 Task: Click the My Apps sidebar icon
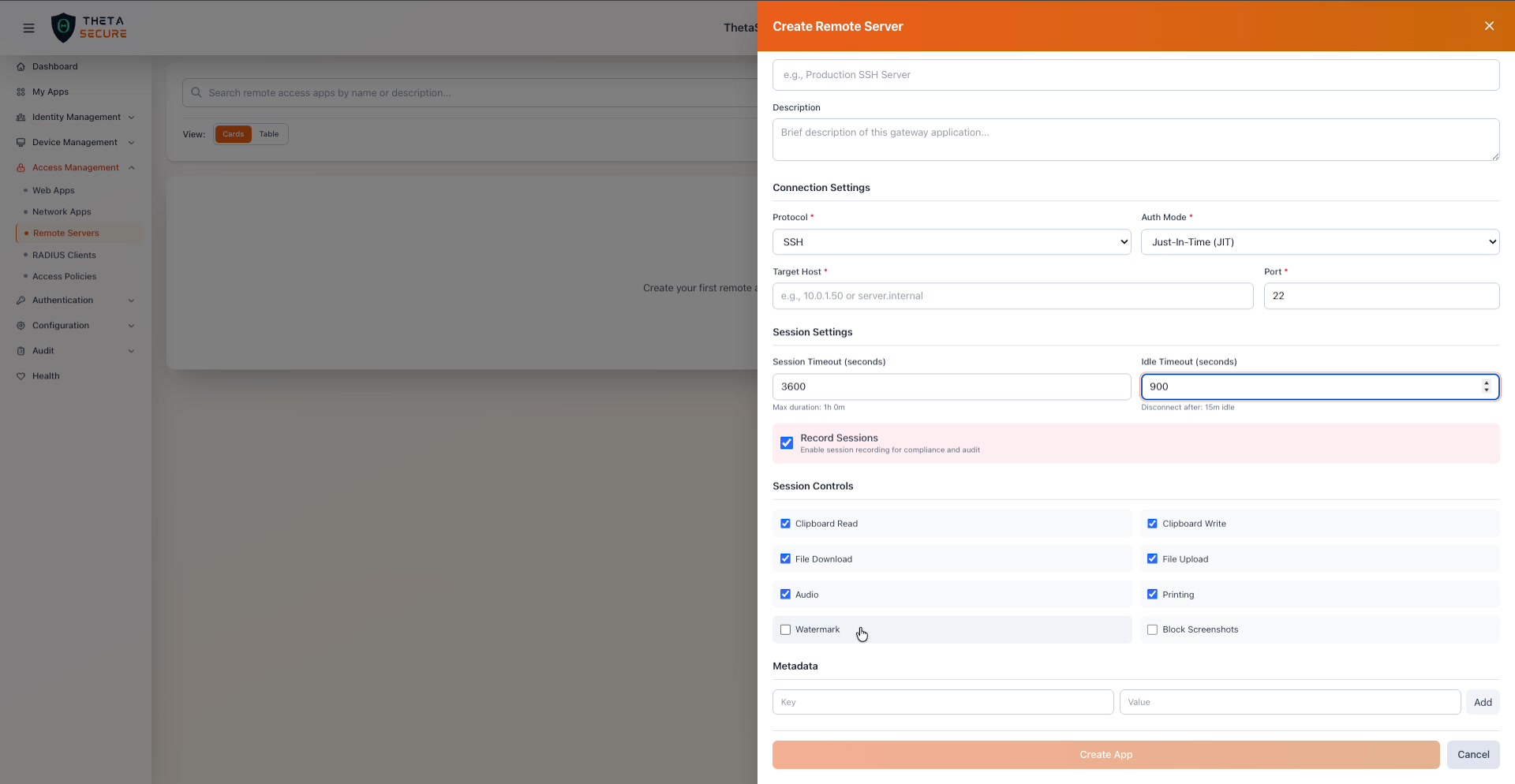(21, 91)
